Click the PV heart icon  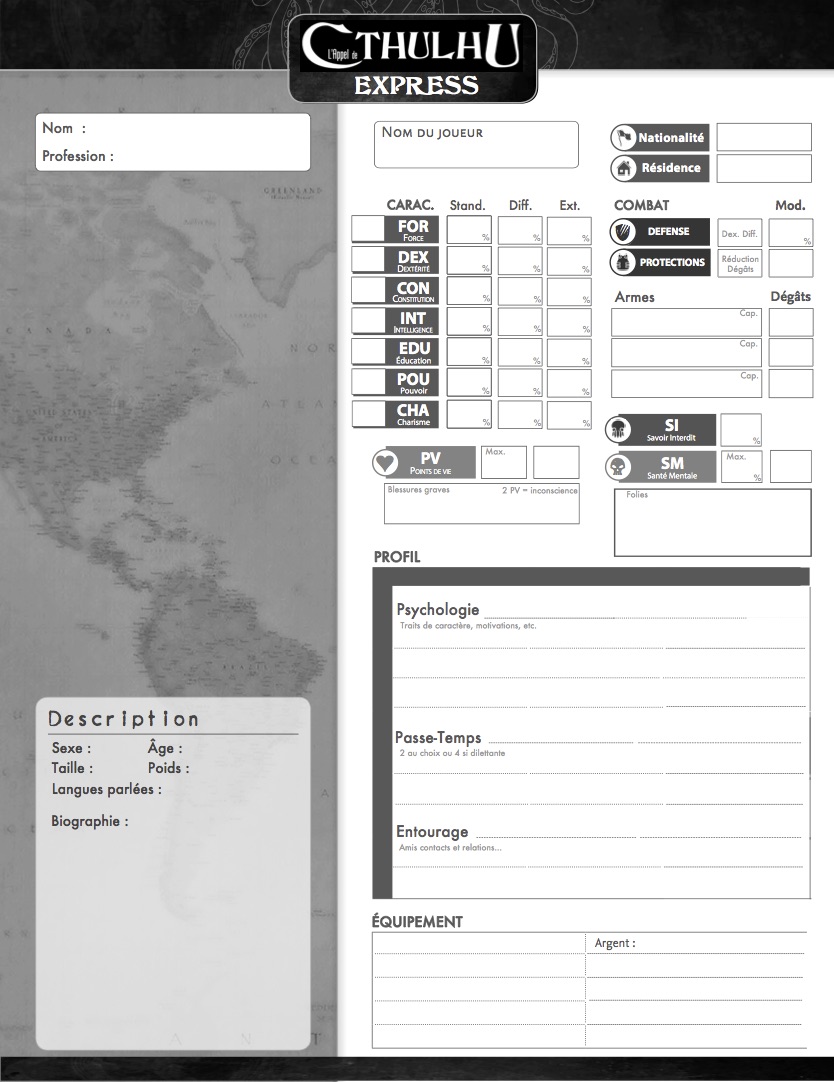385,462
